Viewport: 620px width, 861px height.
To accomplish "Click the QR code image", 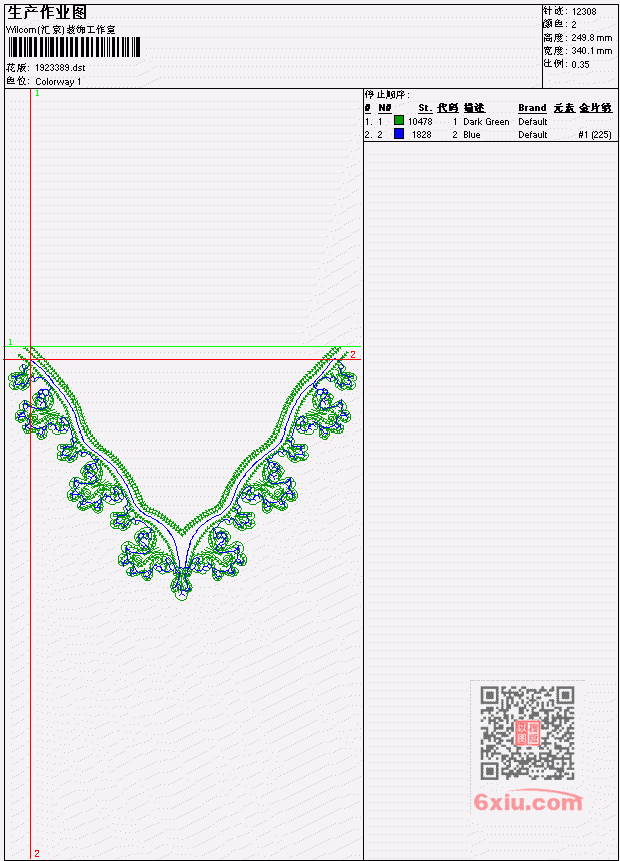I will 527,733.
